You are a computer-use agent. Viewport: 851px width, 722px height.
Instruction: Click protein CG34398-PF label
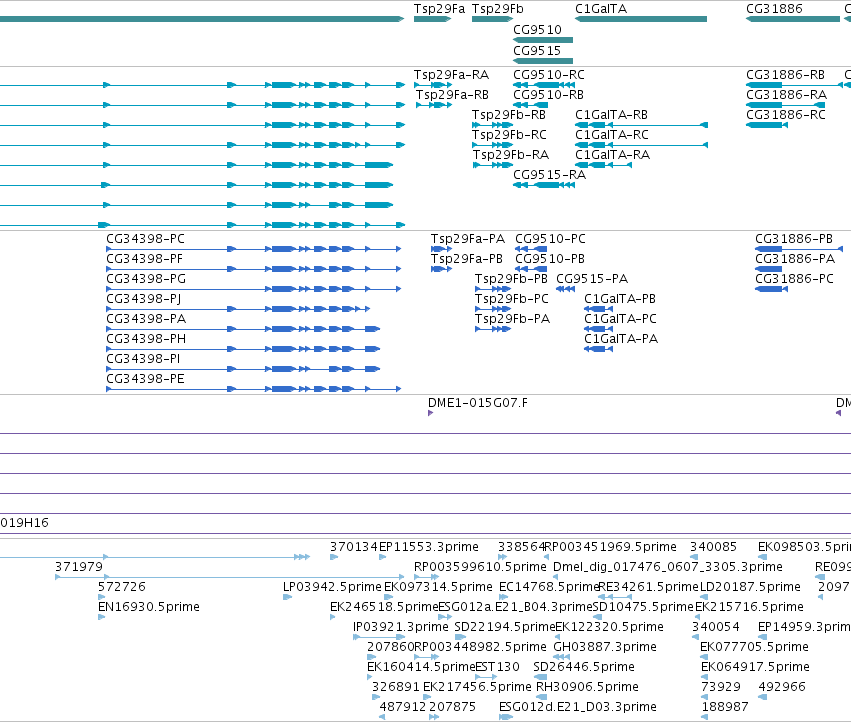pyautogui.click(x=144, y=259)
